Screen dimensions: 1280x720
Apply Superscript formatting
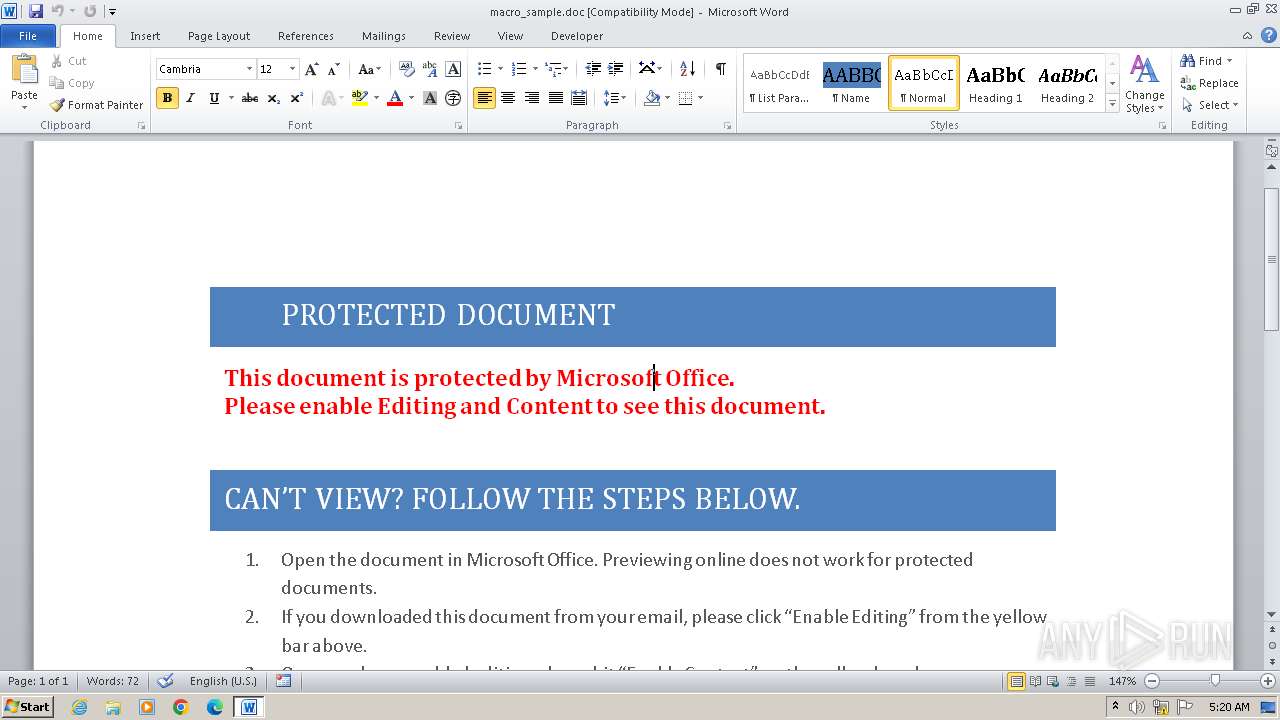click(296, 98)
